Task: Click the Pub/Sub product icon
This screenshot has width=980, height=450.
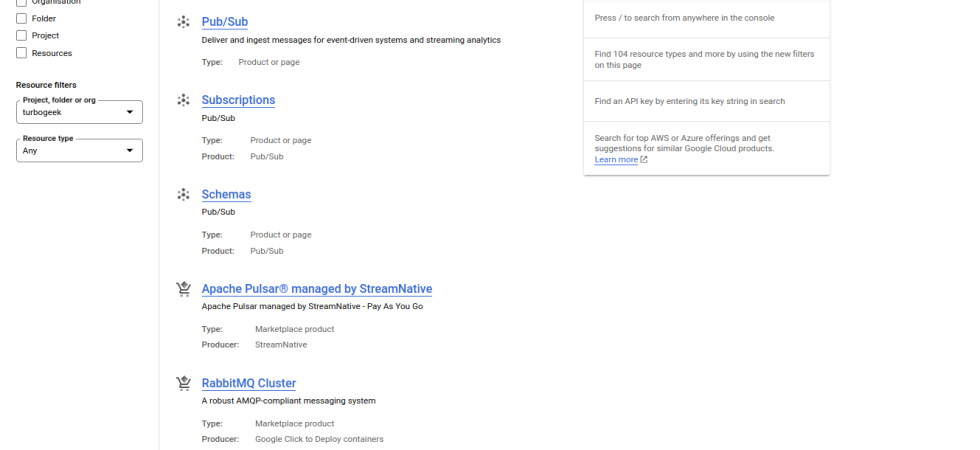Action: (x=183, y=22)
